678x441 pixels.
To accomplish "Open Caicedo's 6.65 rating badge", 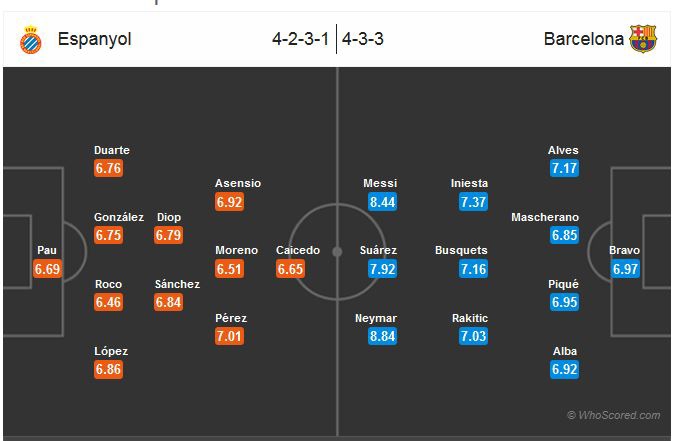I will pos(290,269).
